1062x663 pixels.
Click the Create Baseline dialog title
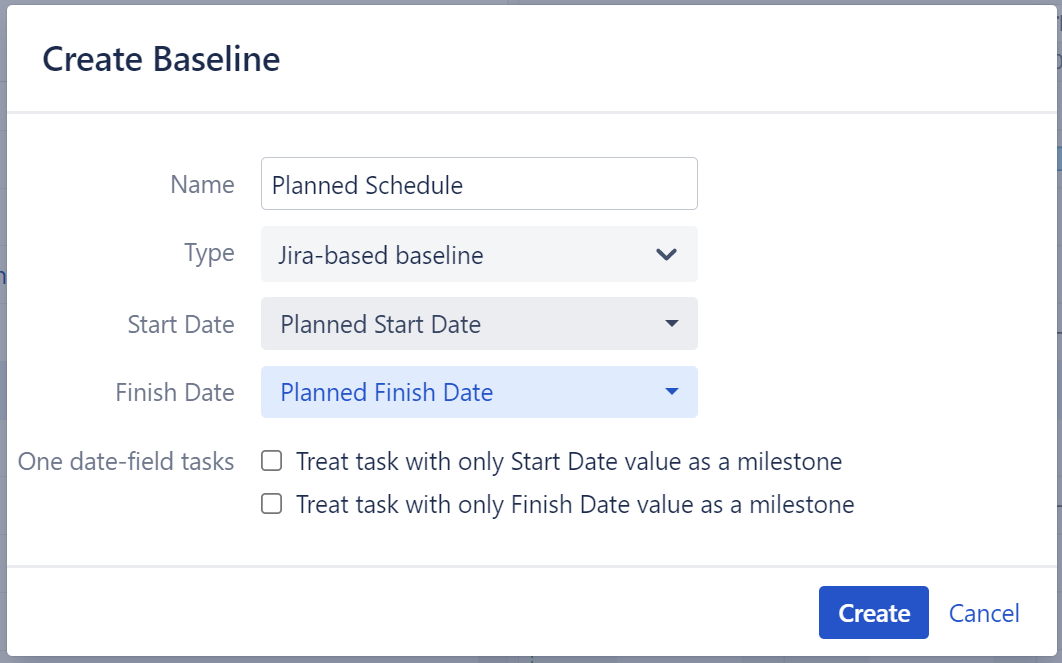coord(160,59)
